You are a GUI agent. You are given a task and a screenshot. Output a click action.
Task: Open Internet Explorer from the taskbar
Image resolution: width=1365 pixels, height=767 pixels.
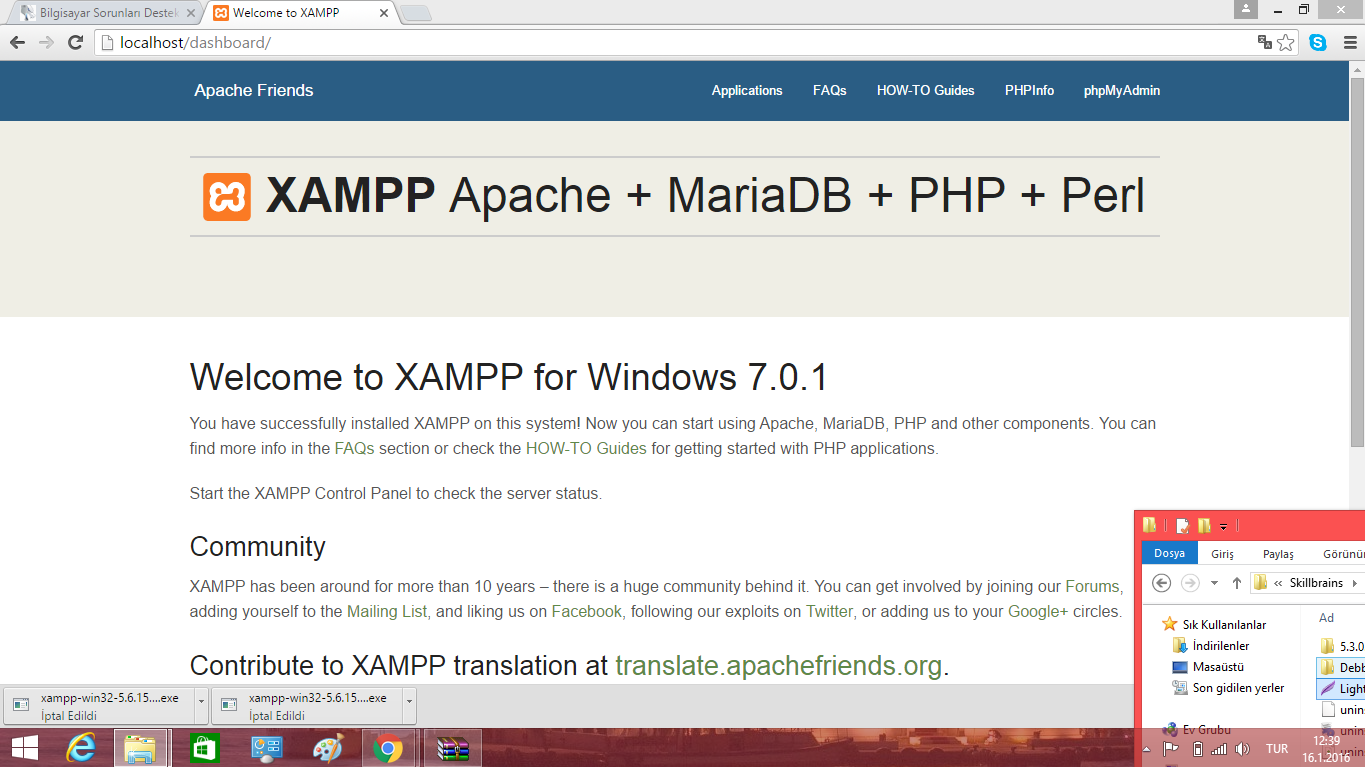click(x=82, y=748)
